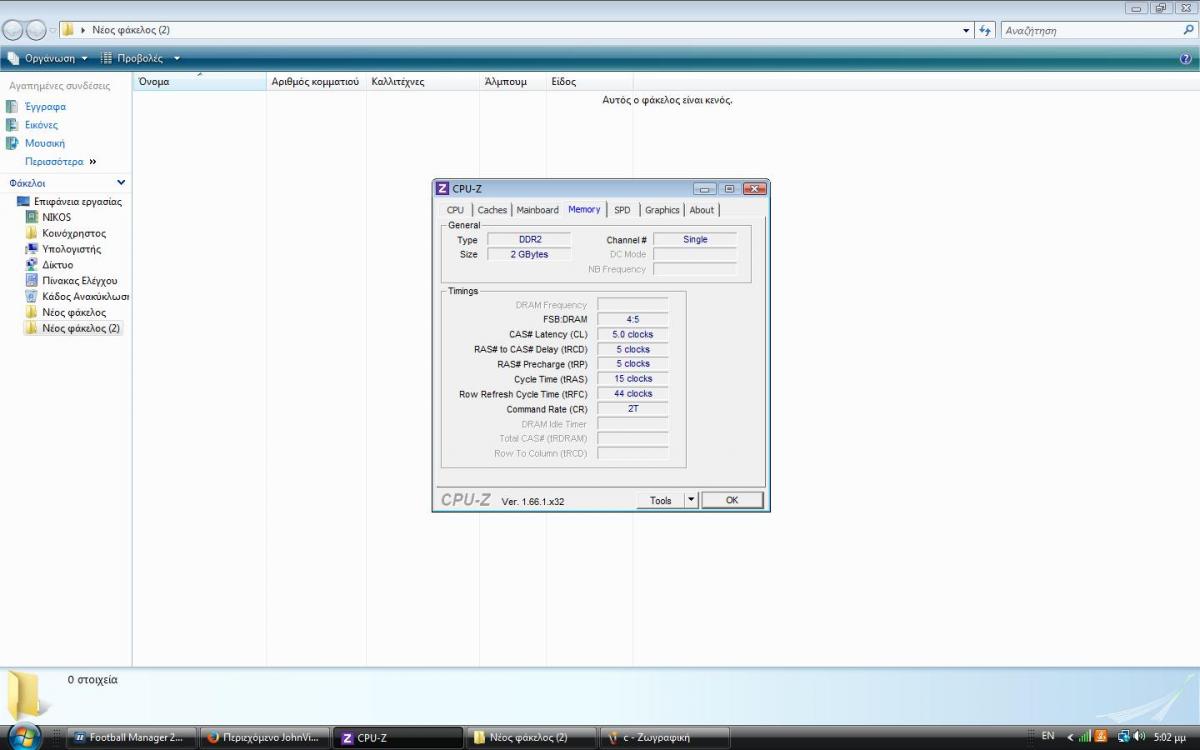
Task: Open Πίνακας Ελέγχου in the folder tree
Action: [x=79, y=281]
